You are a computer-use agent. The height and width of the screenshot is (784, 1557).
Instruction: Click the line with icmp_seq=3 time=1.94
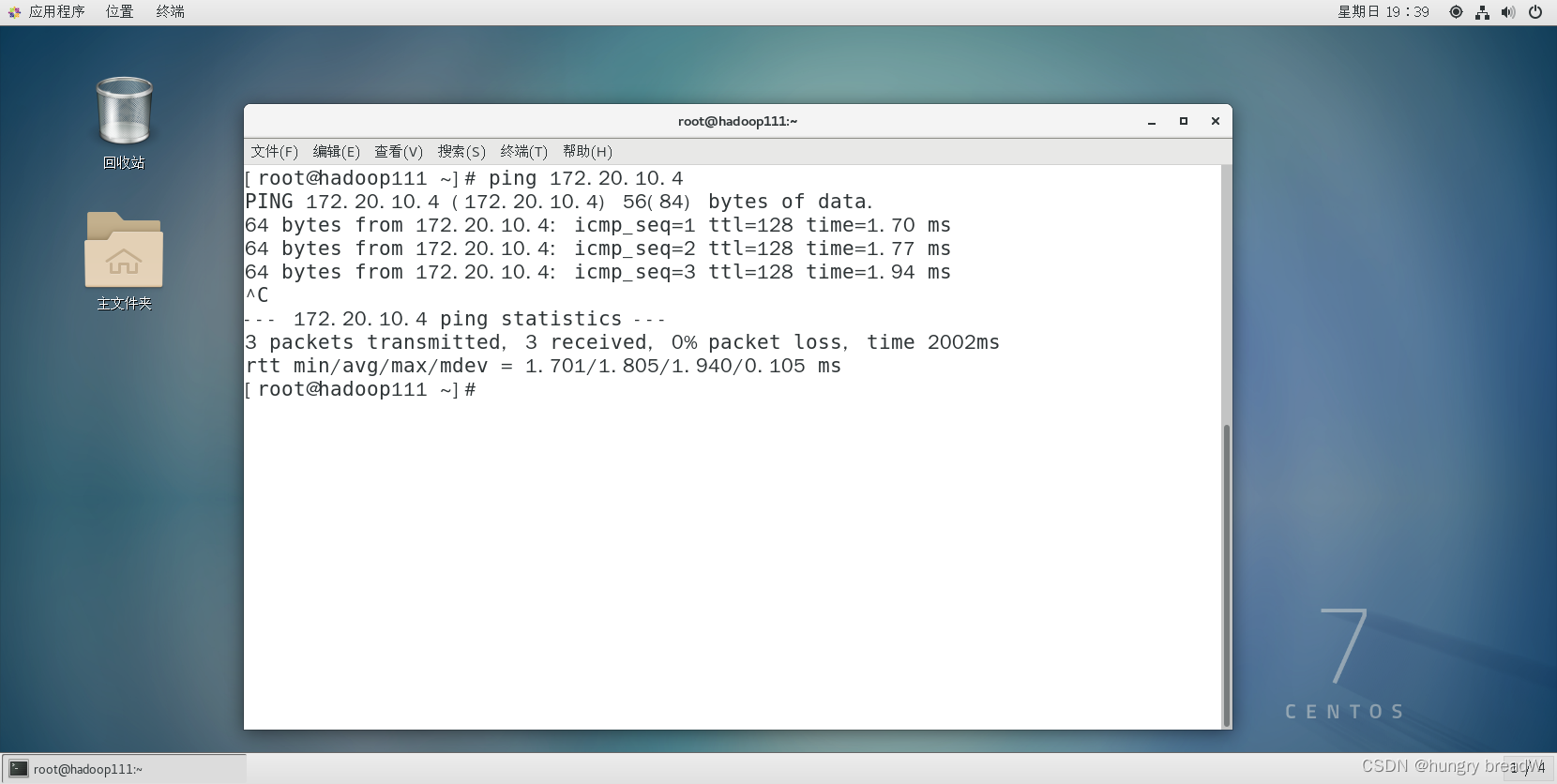tap(597, 272)
